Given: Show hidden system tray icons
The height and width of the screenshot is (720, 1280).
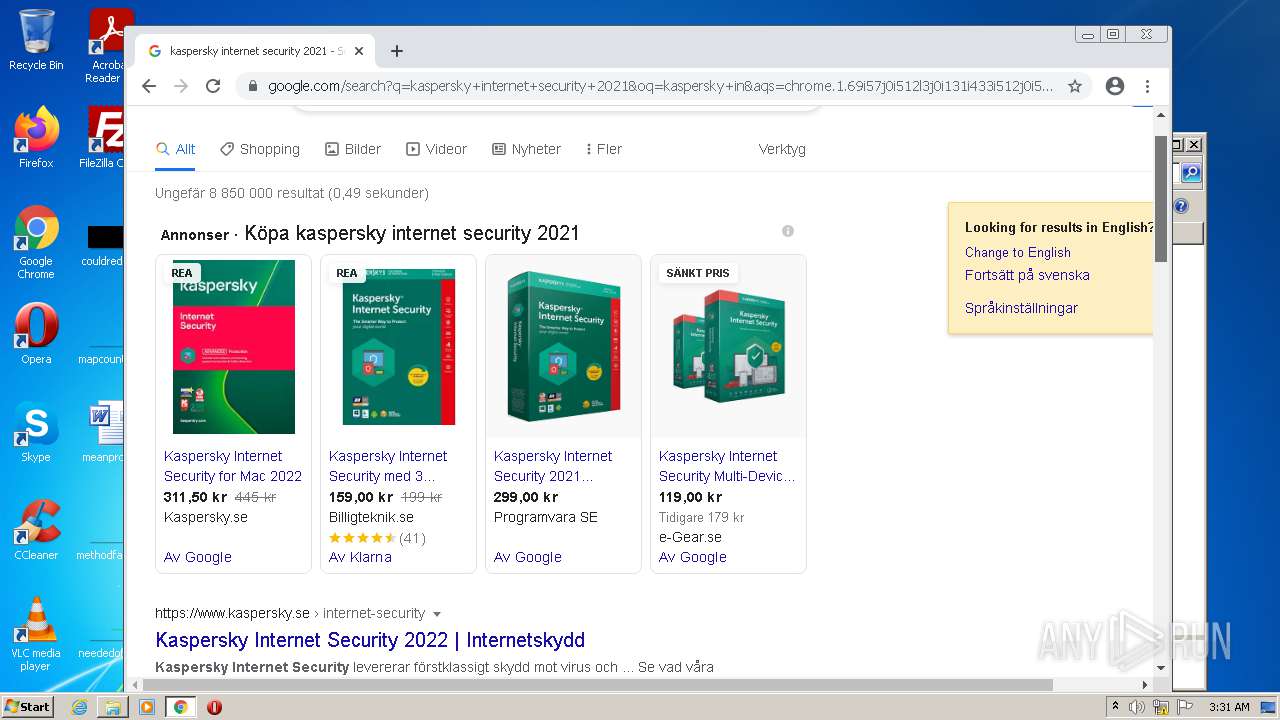Looking at the screenshot, I should point(1115,707).
